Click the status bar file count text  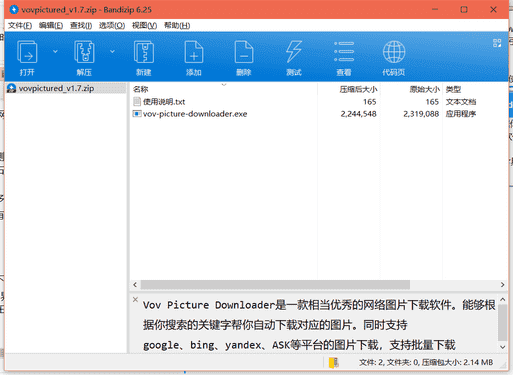(x=426, y=363)
